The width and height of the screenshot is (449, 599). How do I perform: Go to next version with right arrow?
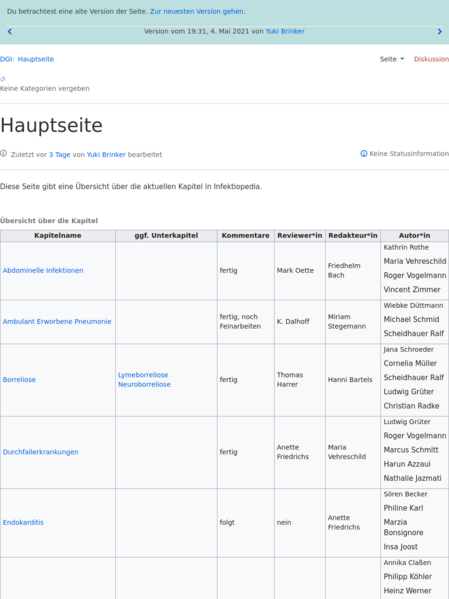[439, 31]
